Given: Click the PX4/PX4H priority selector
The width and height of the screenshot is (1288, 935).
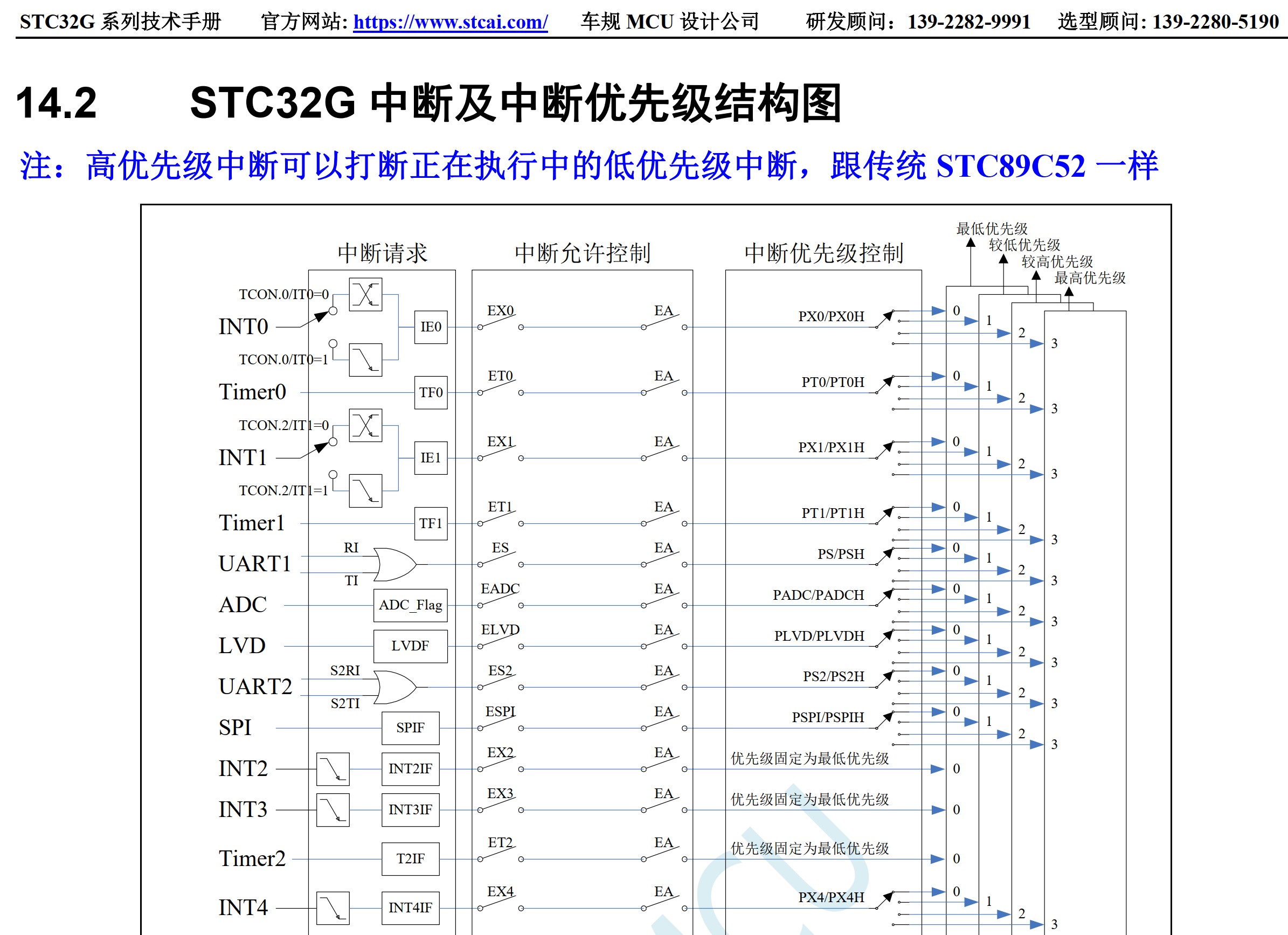Looking at the screenshot, I should click(885, 901).
